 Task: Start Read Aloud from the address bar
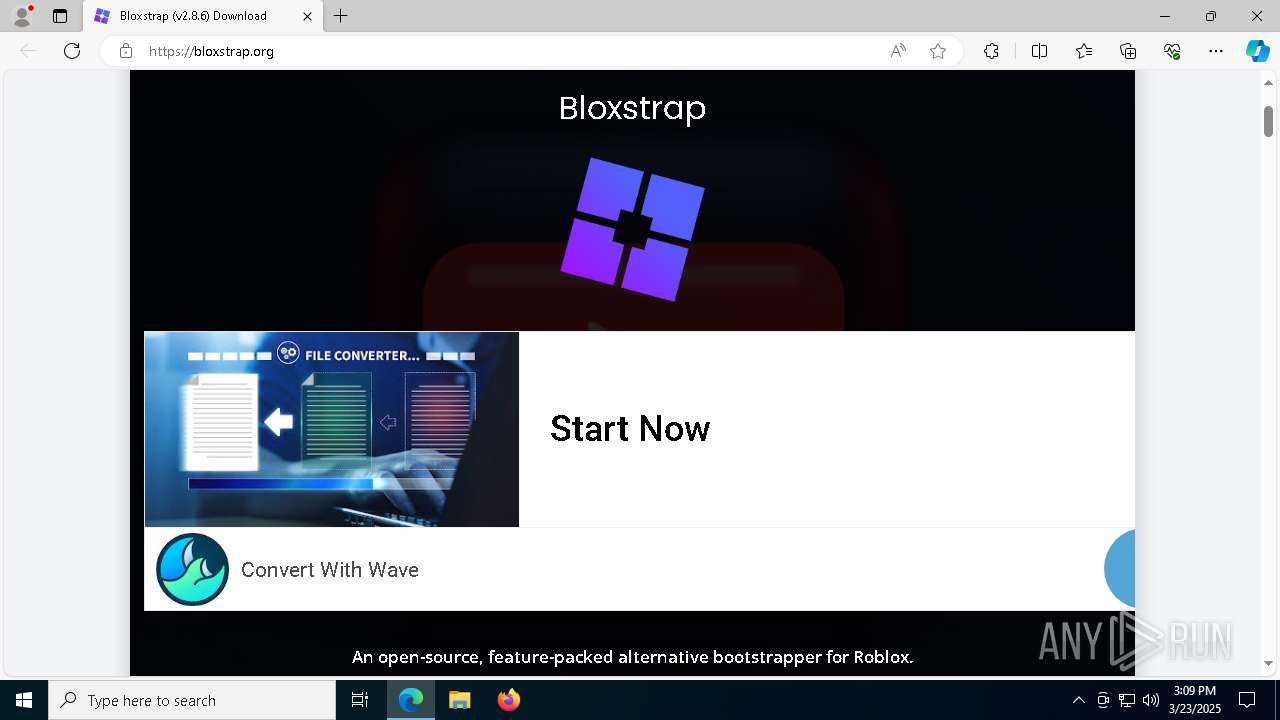click(x=898, y=51)
